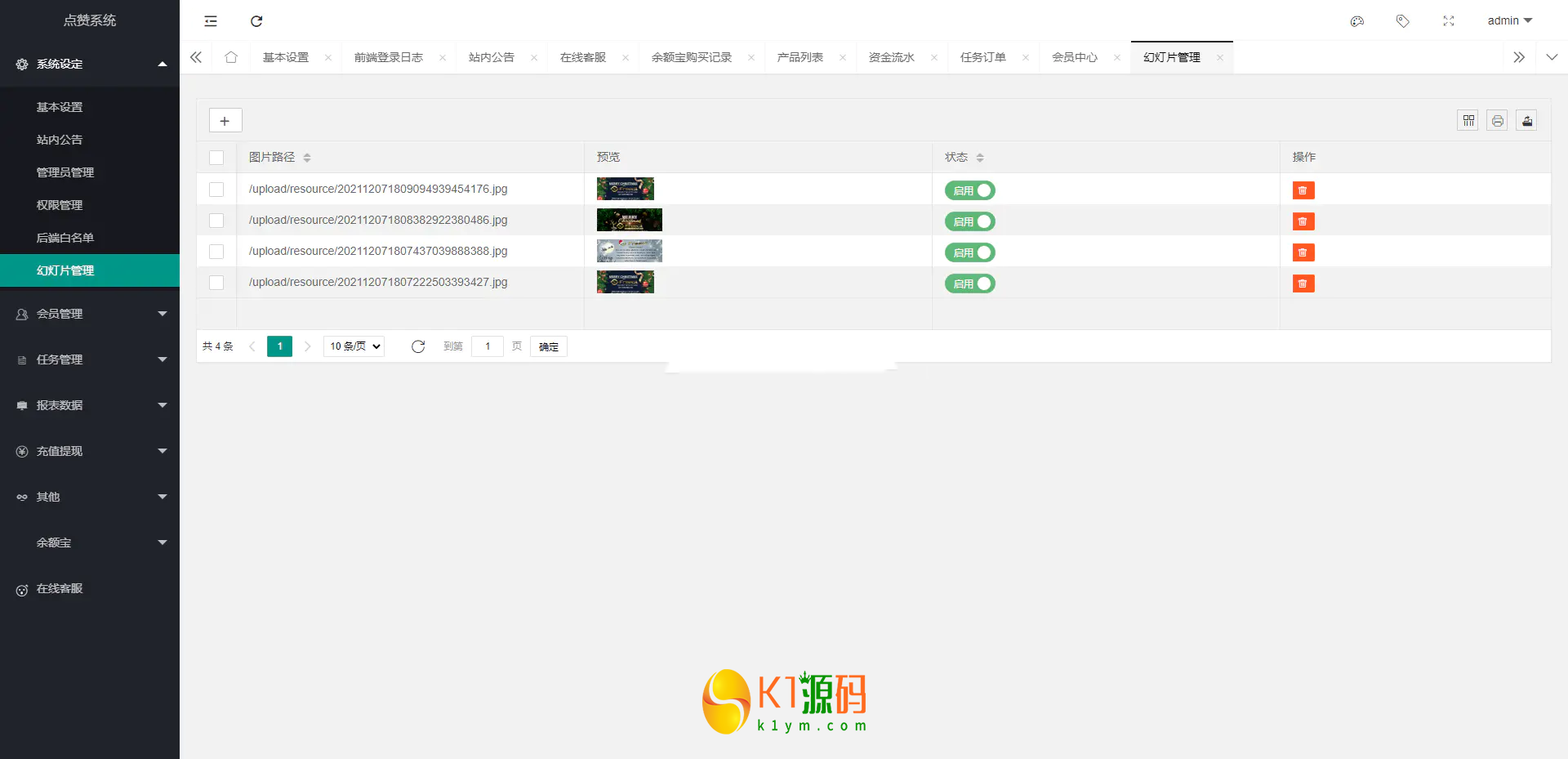Image resolution: width=1568 pixels, height=759 pixels.
Task: Open the admin user dropdown
Action: [1510, 21]
